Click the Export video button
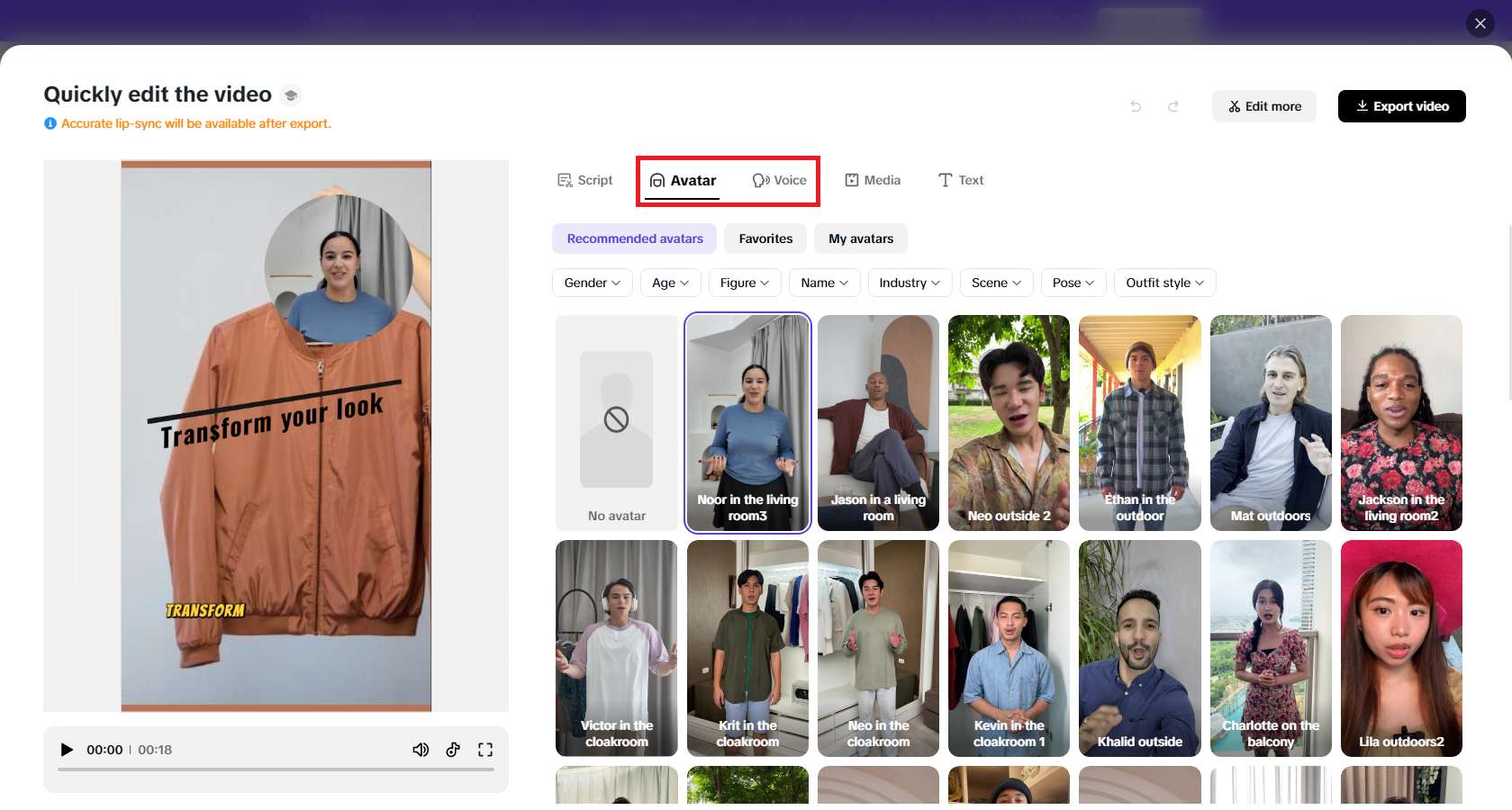 [x=1401, y=106]
